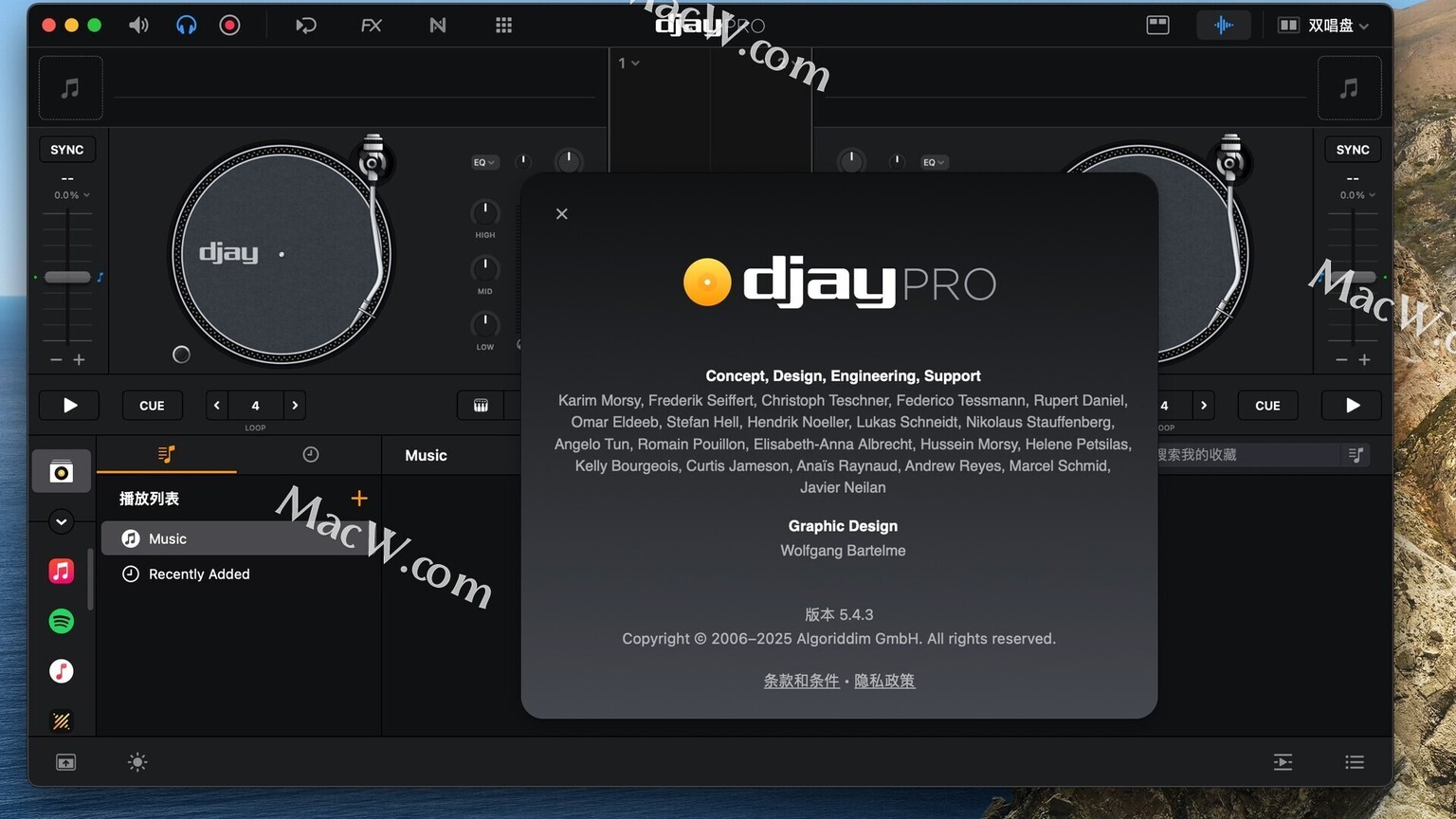Double the right deck loop length with right arrow
Viewport: 1456px width, 819px height.
click(1204, 406)
